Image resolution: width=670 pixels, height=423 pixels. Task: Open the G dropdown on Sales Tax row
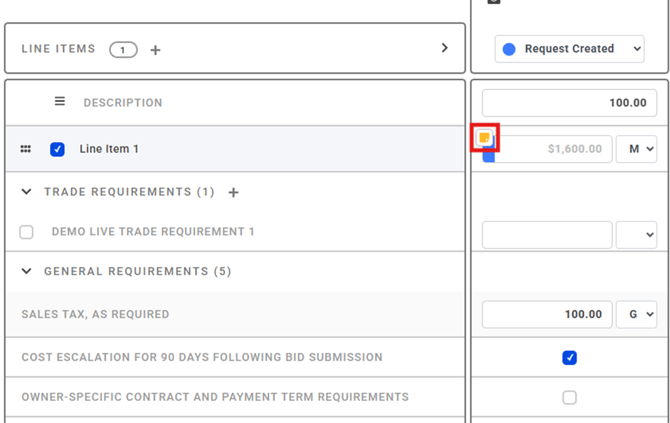coord(636,314)
